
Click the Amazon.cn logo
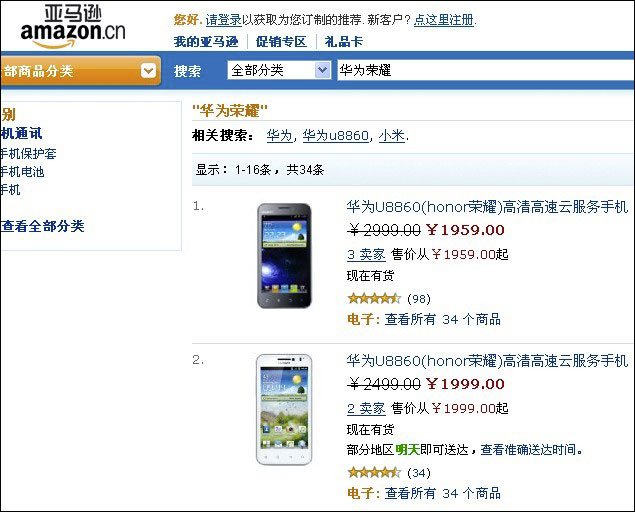[x=73, y=27]
